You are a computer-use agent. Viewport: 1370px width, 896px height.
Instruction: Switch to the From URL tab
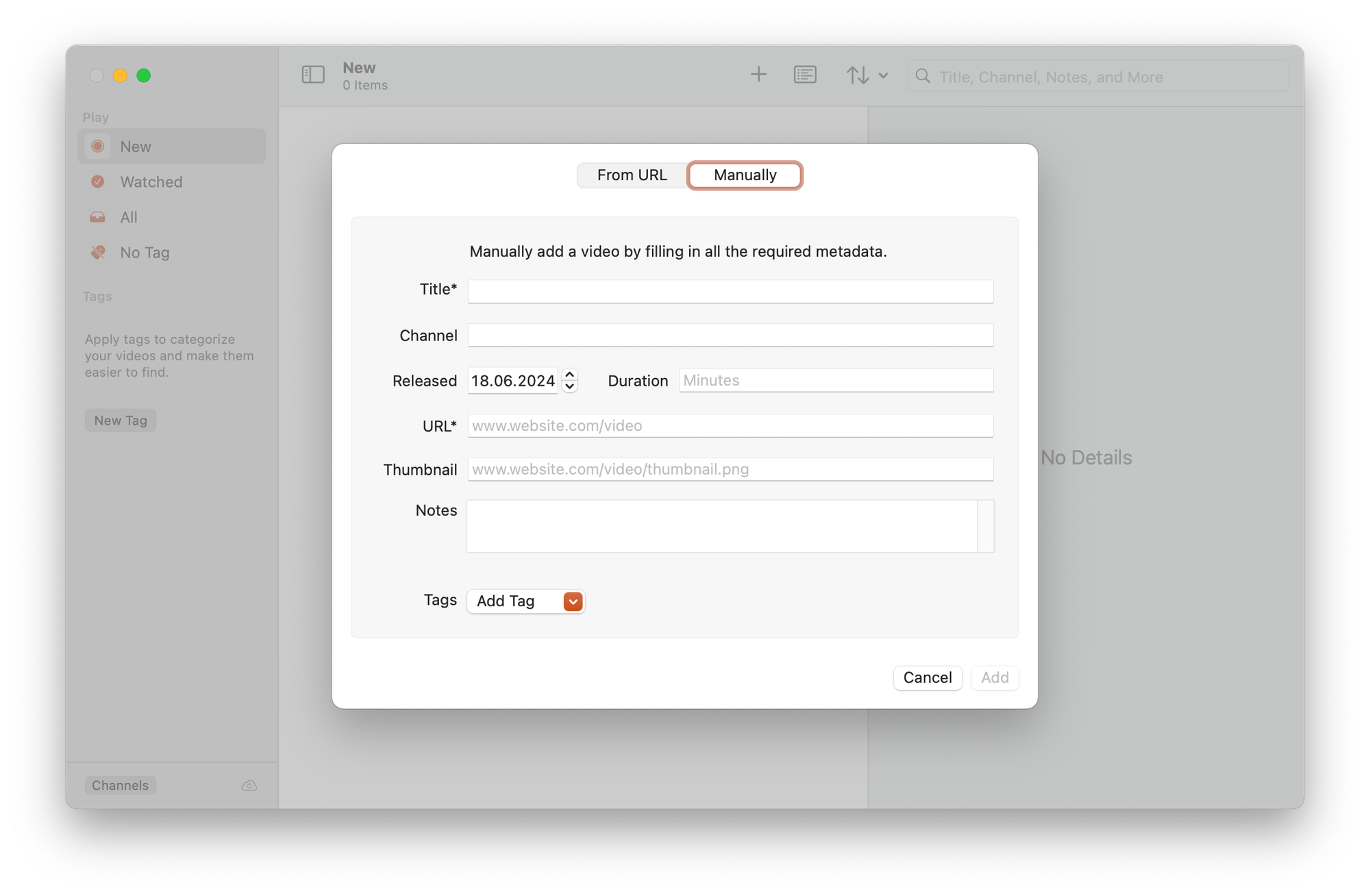click(x=632, y=175)
